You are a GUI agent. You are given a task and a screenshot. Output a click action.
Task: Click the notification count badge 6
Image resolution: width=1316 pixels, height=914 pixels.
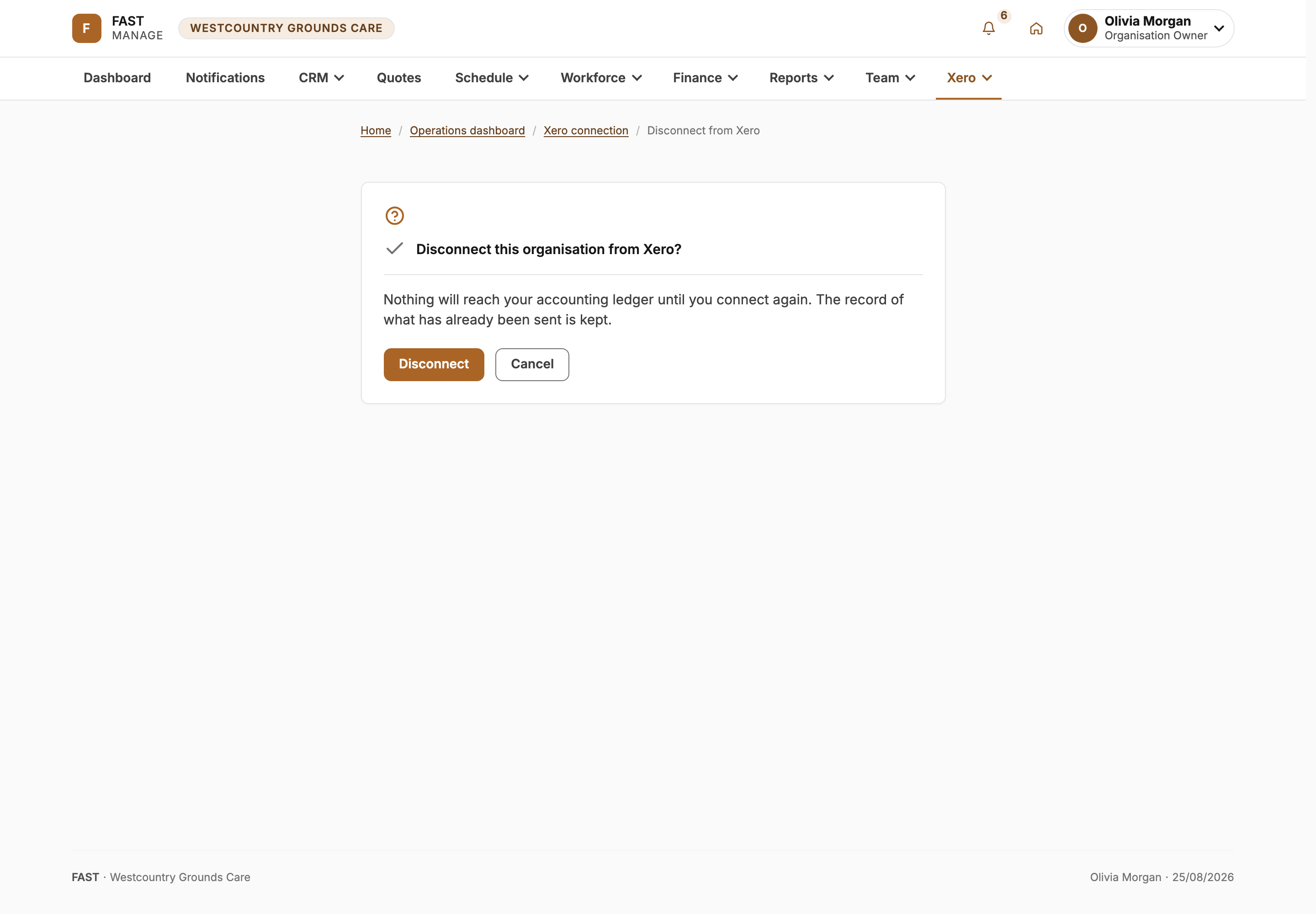1004,16
